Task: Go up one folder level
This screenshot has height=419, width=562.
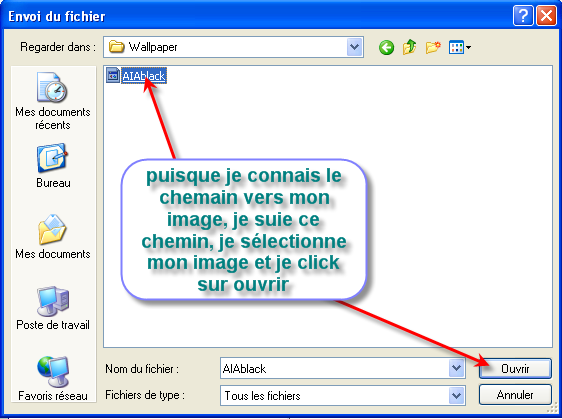Action: (410, 47)
